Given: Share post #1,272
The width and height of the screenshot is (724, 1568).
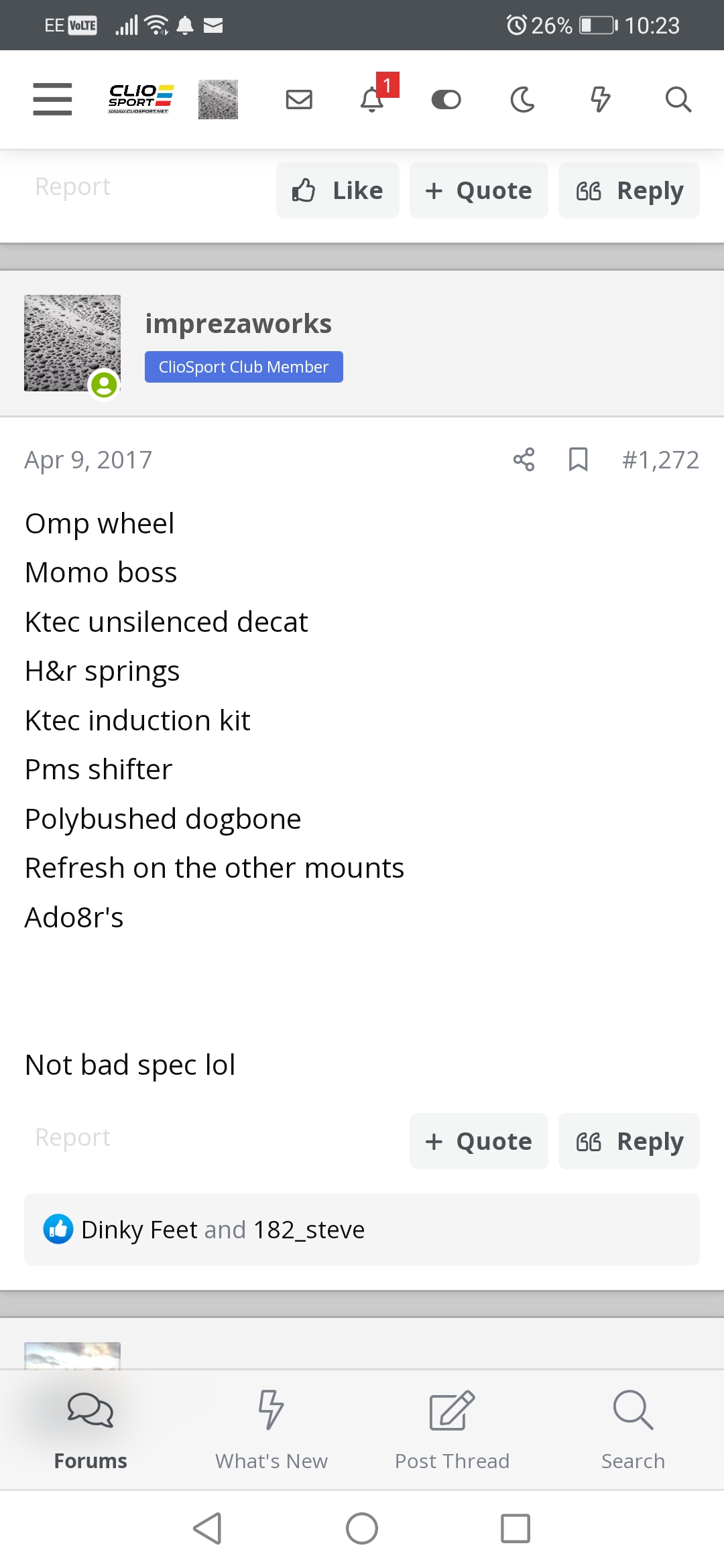Looking at the screenshot, I should click(524, 460).
